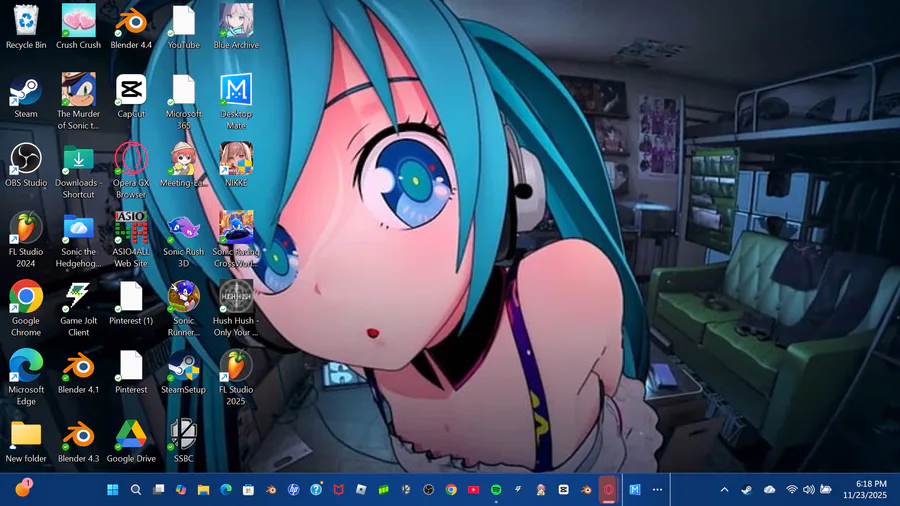Viewport: 900px width, 506px height.
Task: Select the Meeting-Ea... desktop icon
Action: pyautogui.click(x=184, y=165)
